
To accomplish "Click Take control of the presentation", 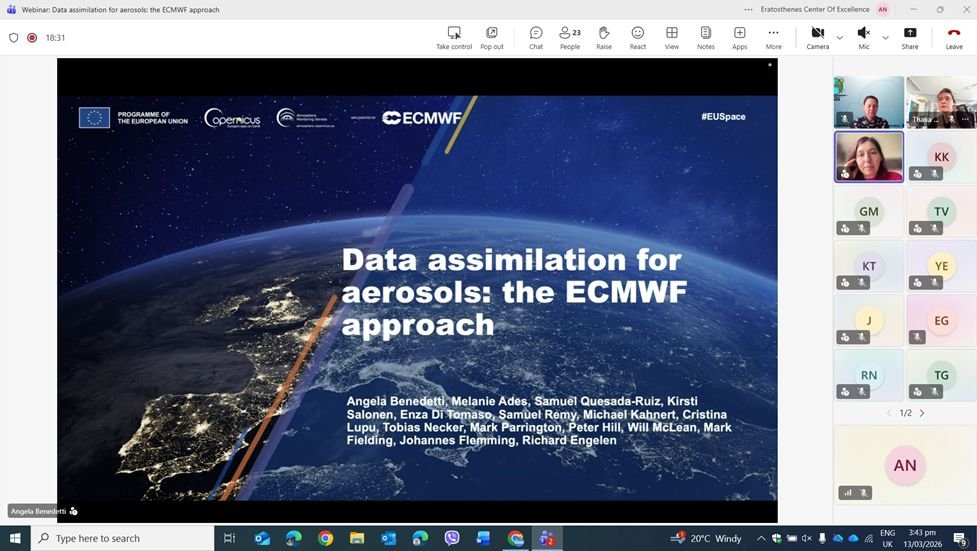I will tap(454, 37).
